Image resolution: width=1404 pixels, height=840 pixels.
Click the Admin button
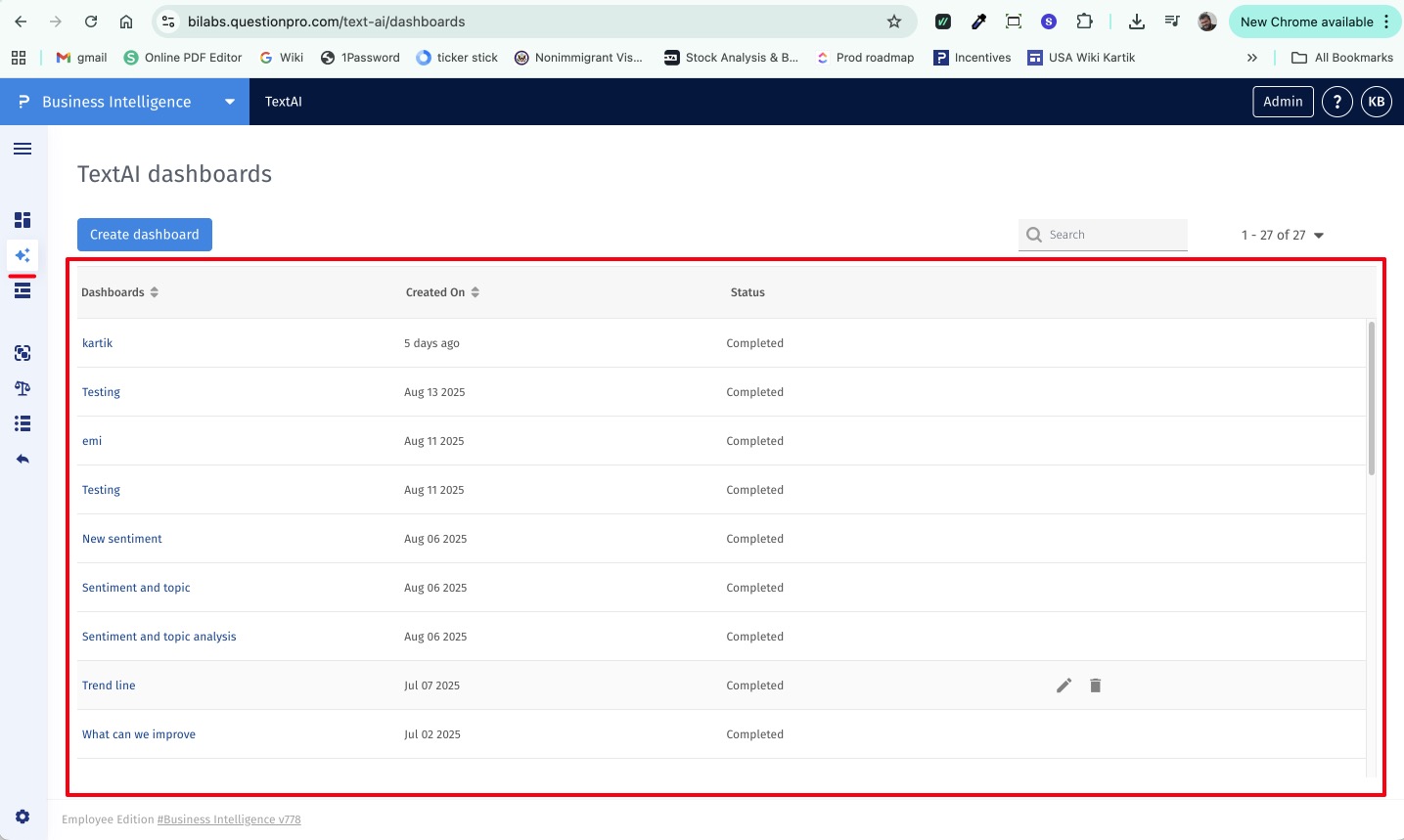coord(1283,102)
